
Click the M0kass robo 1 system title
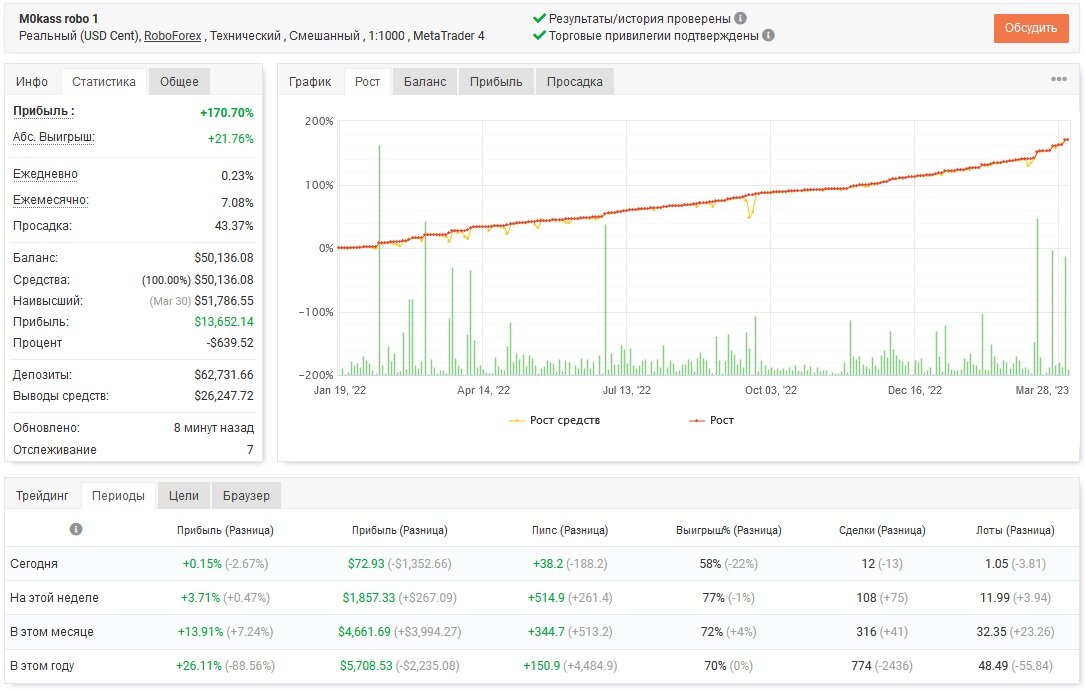58,19
